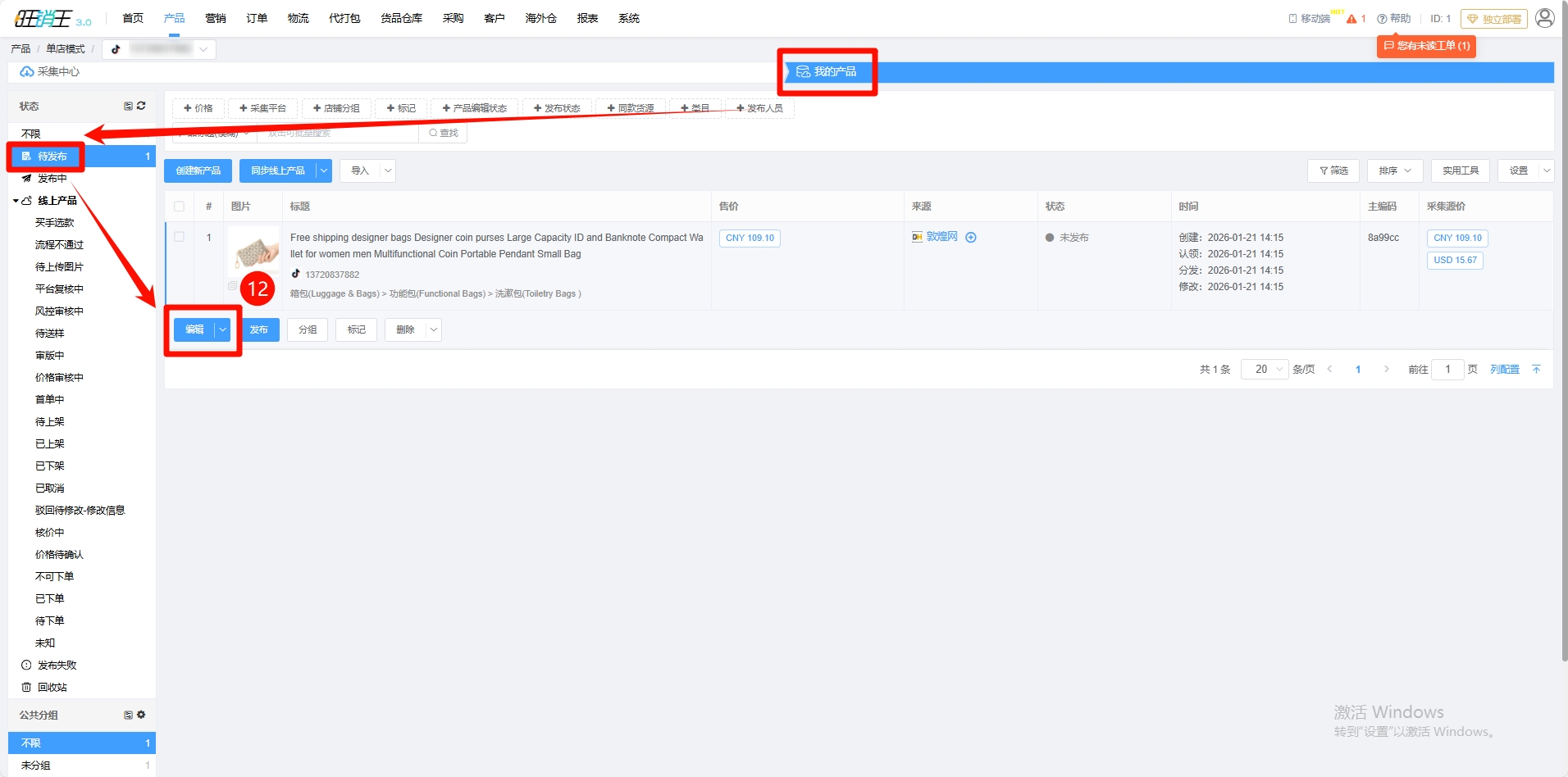Switch to the 我的产品 tab

point(827,72)
